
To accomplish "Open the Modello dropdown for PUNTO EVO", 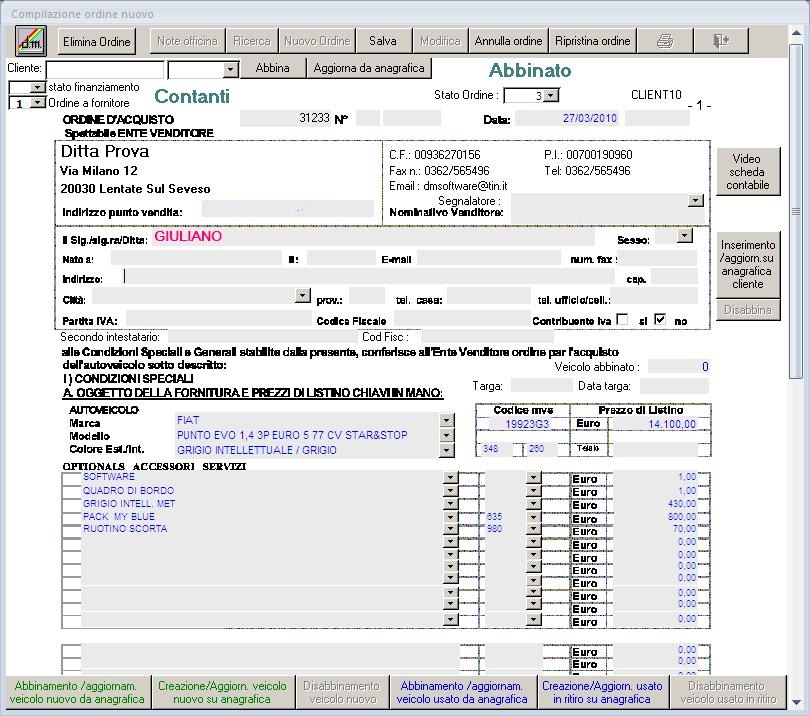I will point(447,435).
